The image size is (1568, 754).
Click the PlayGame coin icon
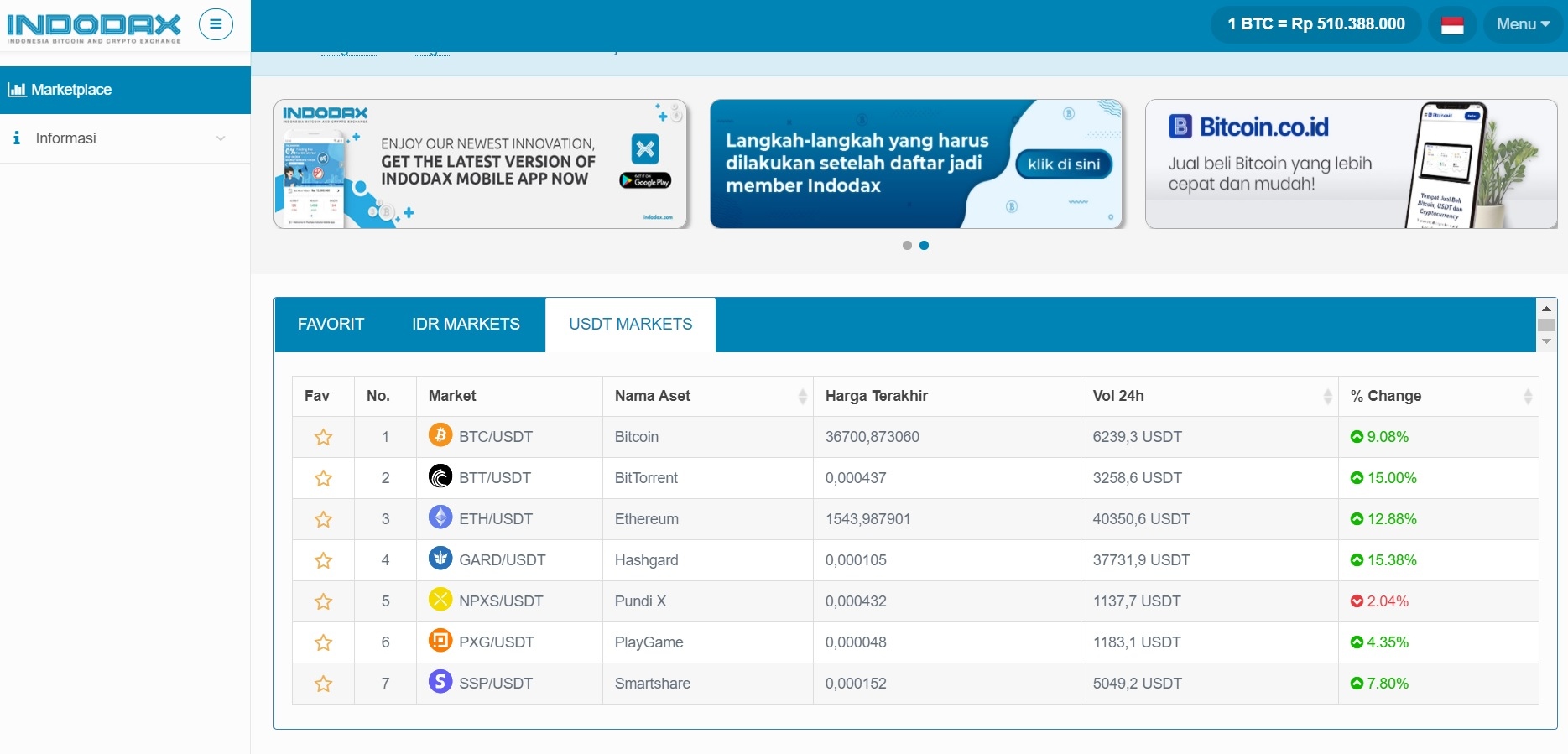coord(440,640)
